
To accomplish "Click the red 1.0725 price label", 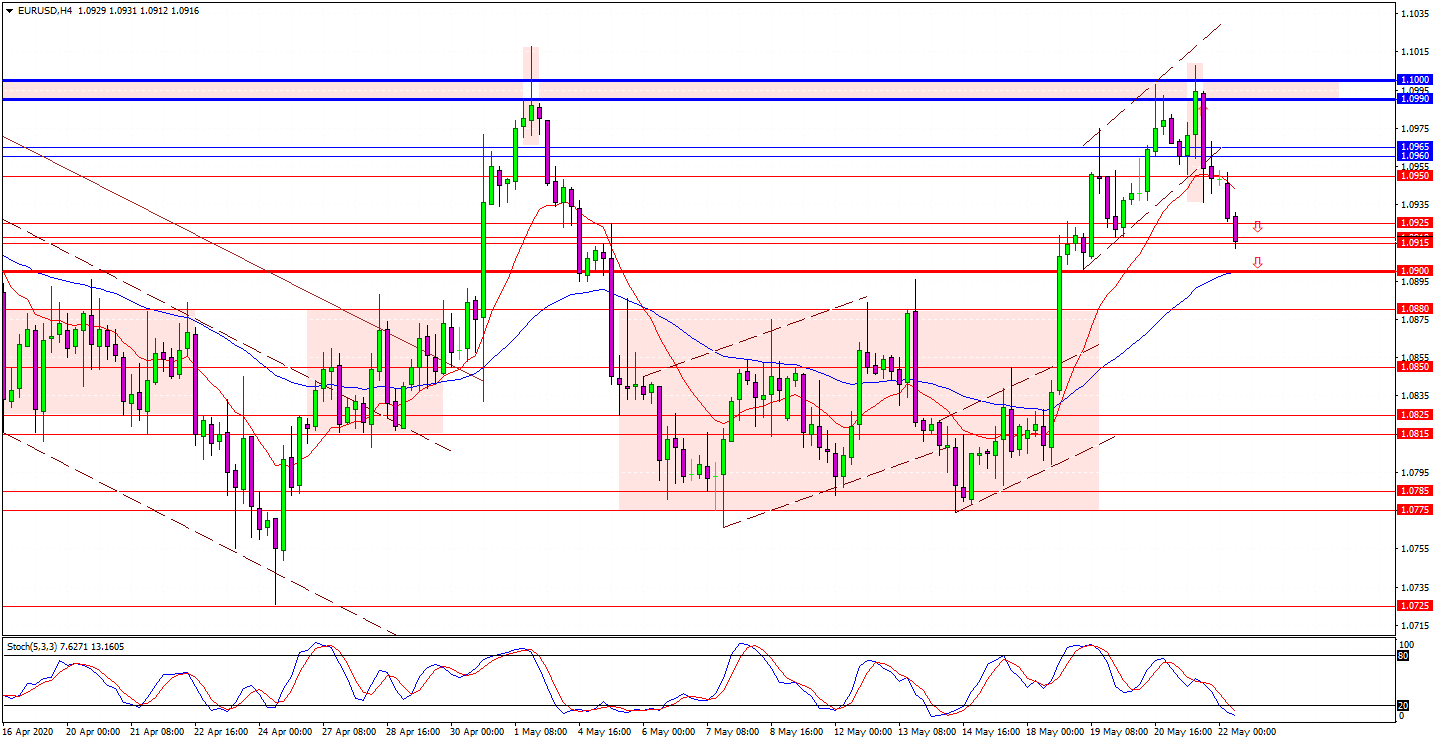I will 1415,606.
